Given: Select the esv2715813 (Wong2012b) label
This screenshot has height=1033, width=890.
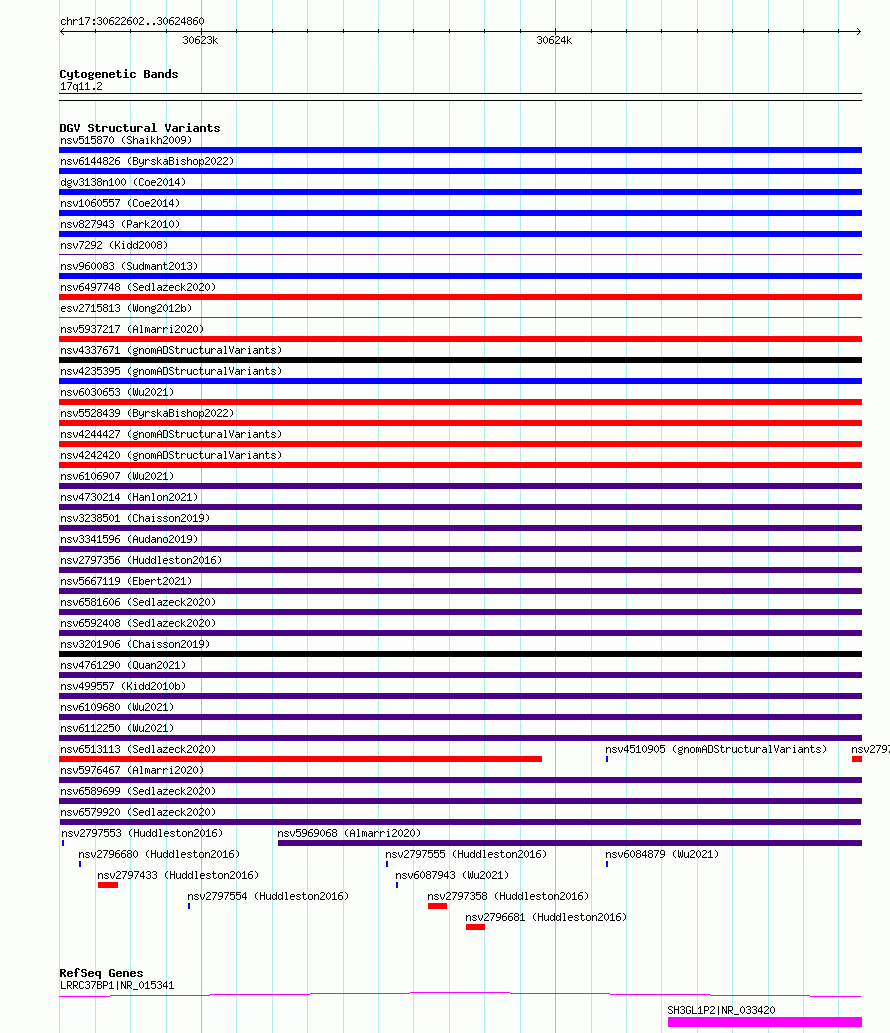Looking at the screenshot, I should pos(126,308).
